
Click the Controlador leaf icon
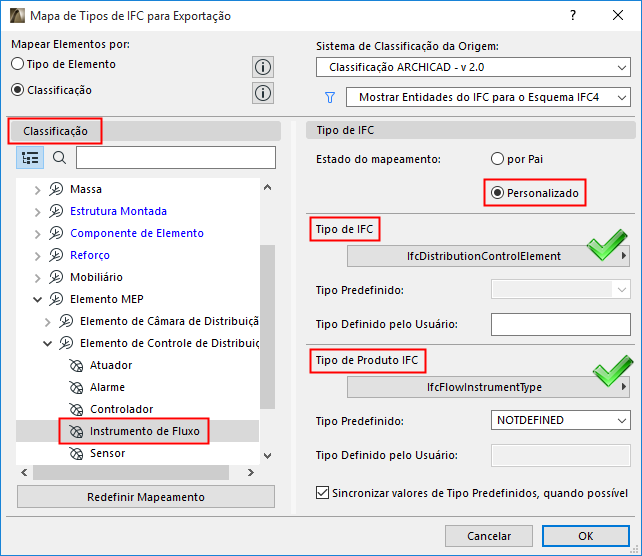tap(76, 409)
